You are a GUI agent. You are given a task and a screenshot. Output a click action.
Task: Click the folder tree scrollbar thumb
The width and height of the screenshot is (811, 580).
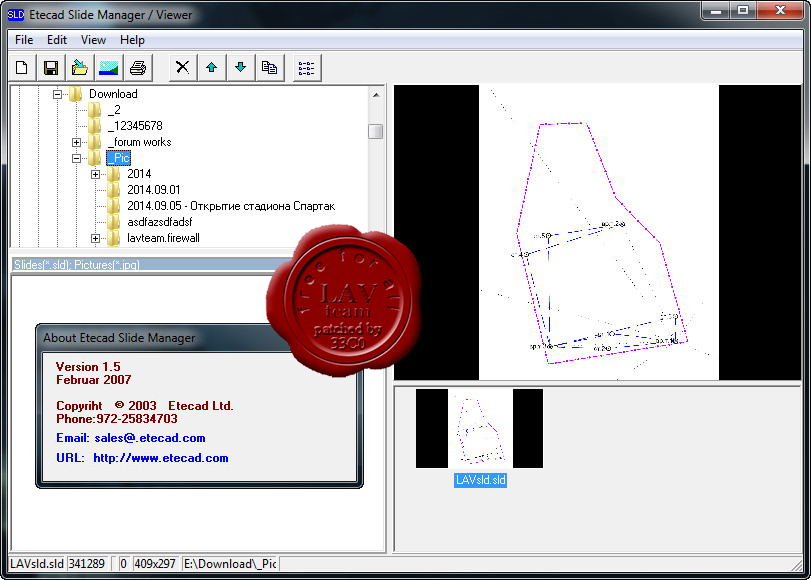(376, 131)
